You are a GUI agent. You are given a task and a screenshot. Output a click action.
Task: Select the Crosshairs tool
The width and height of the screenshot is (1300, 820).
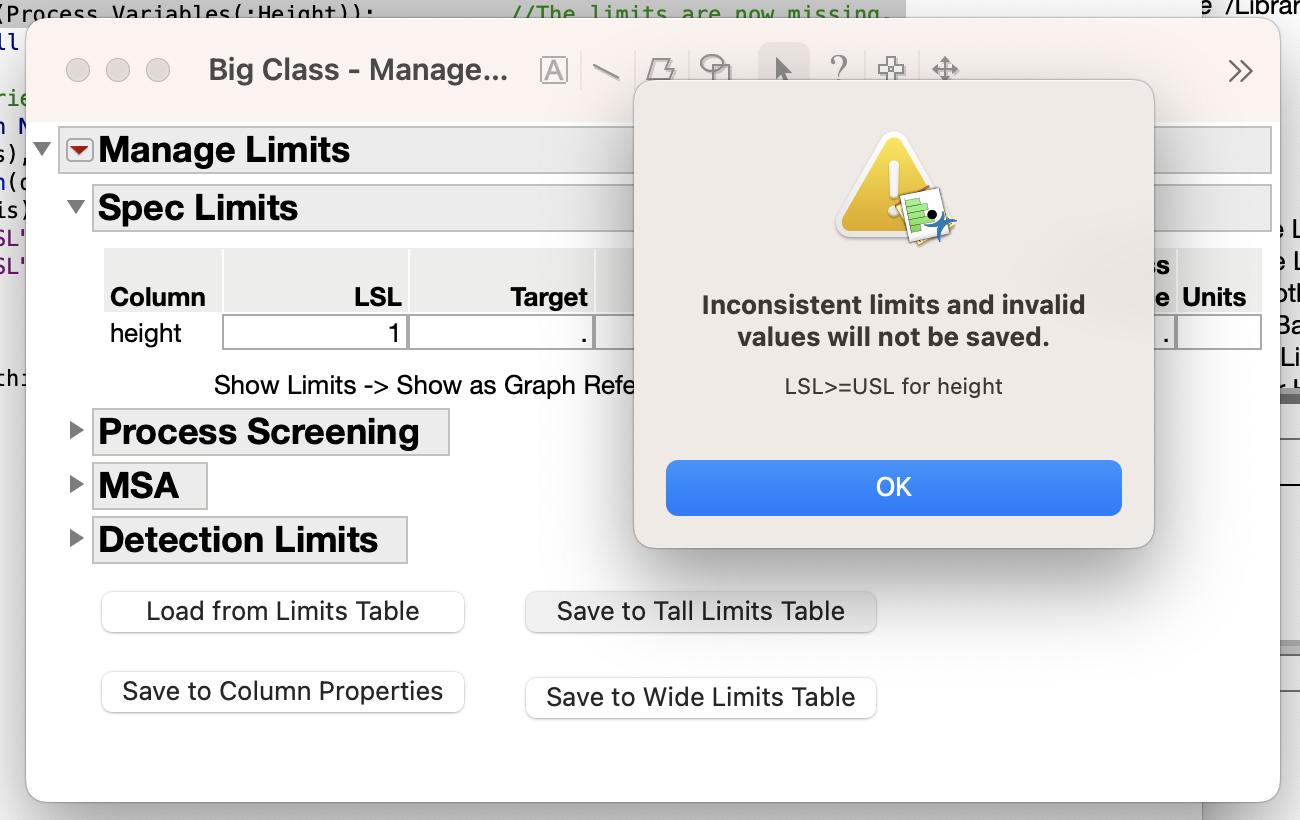click(x=890, y=70)
